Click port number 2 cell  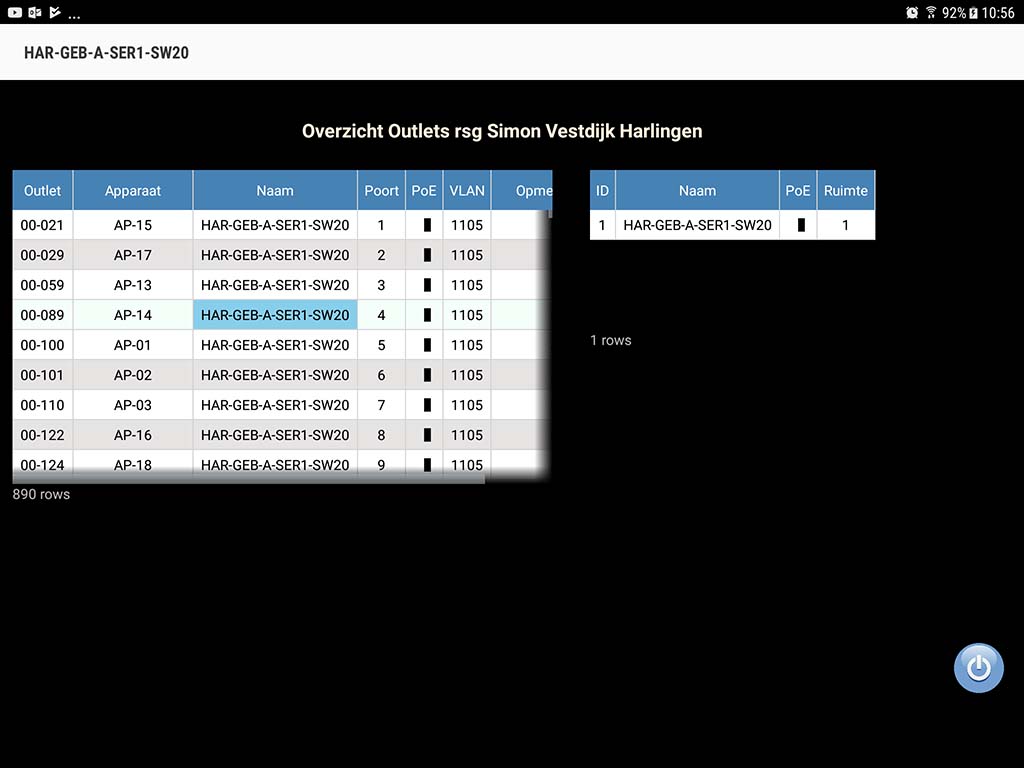pos(381,255)
